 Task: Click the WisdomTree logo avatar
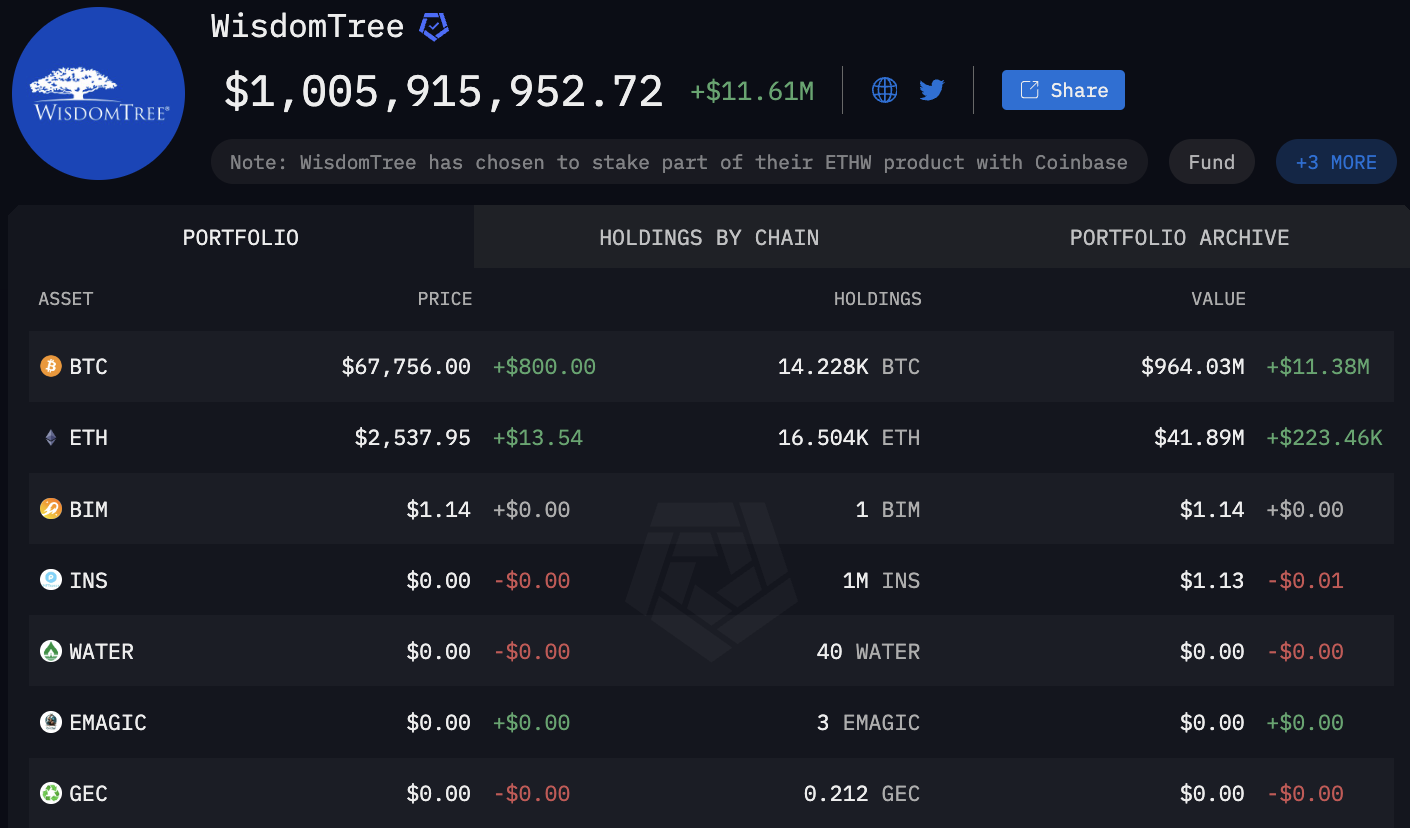pos(98,93)
